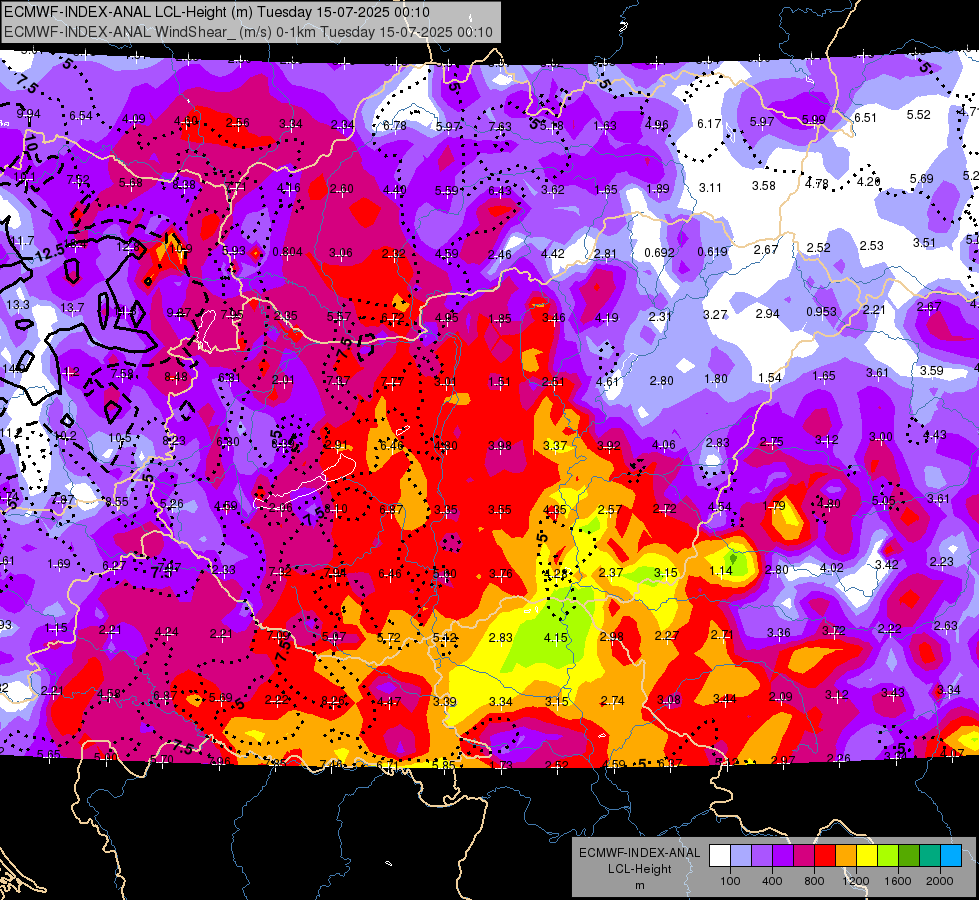Click the legend tick label 100

point(731,881)
